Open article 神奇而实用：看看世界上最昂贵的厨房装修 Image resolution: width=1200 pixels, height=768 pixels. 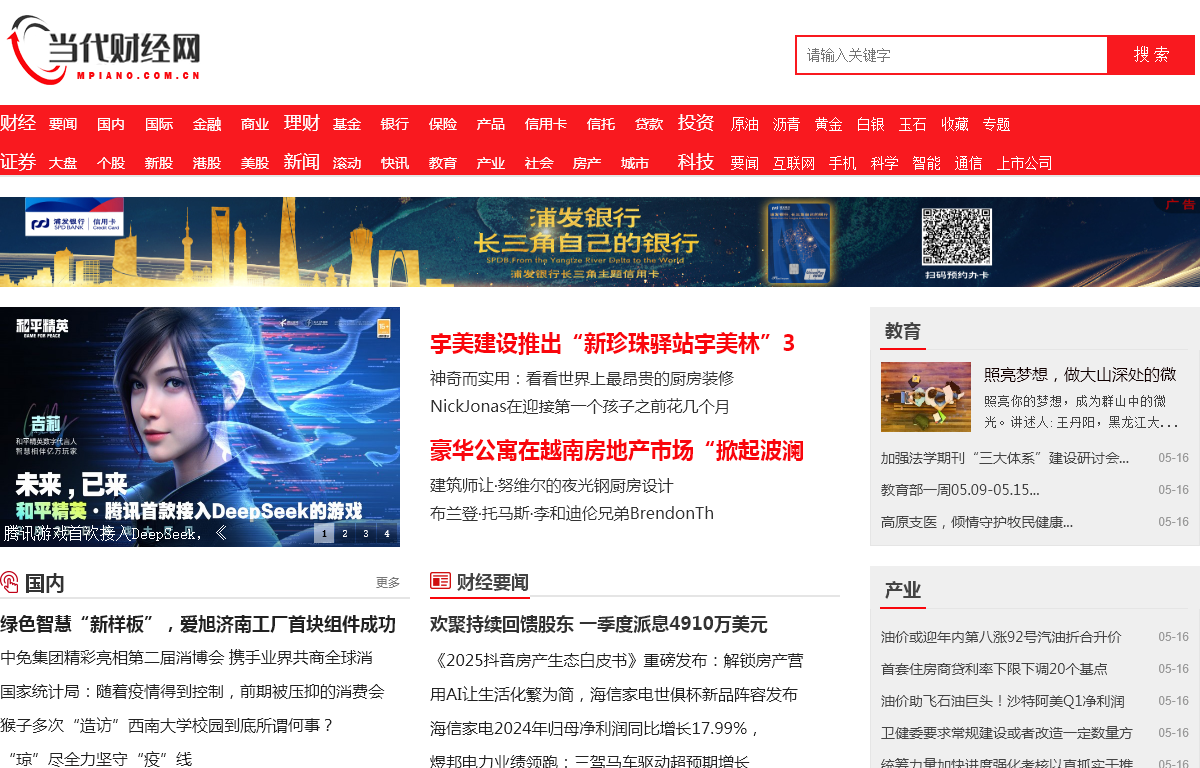point(582,378)
